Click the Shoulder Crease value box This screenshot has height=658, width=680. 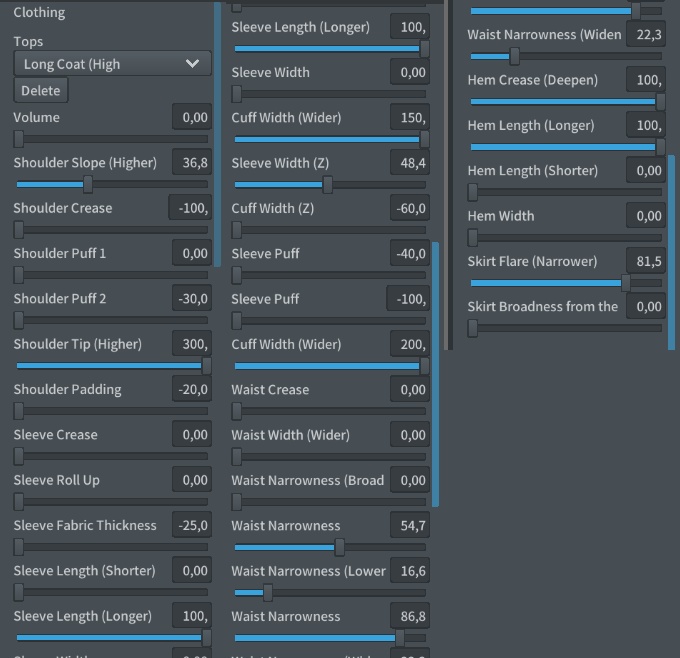pos(190,208)
